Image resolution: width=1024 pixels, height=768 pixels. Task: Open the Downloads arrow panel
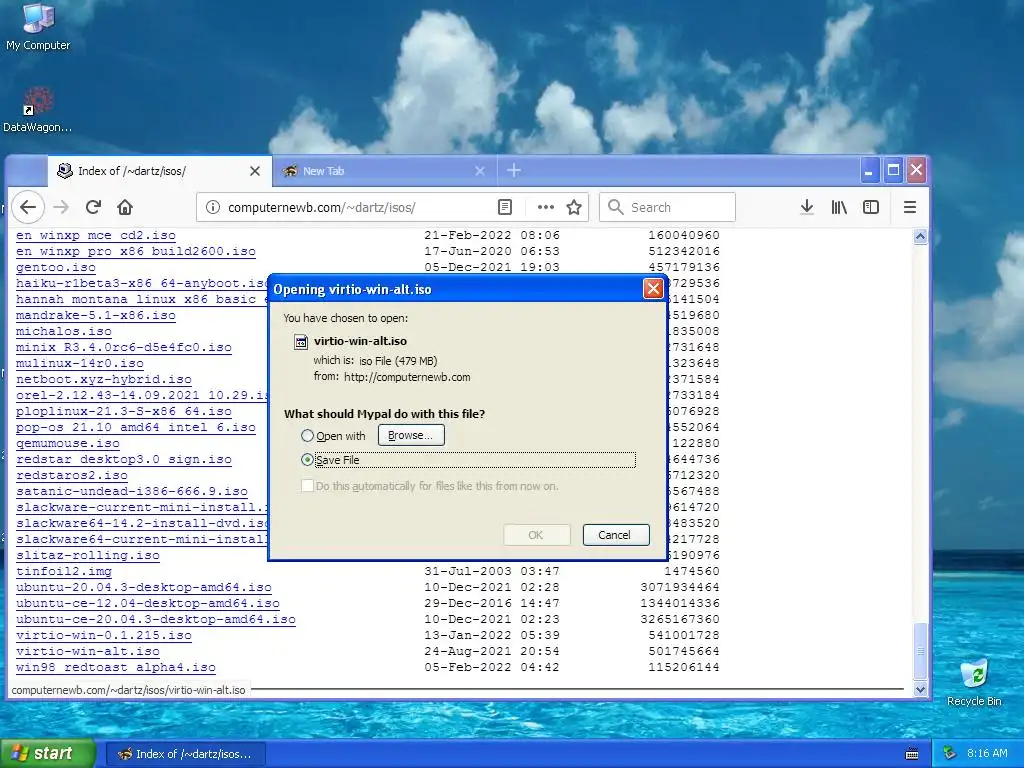point(807,208)
